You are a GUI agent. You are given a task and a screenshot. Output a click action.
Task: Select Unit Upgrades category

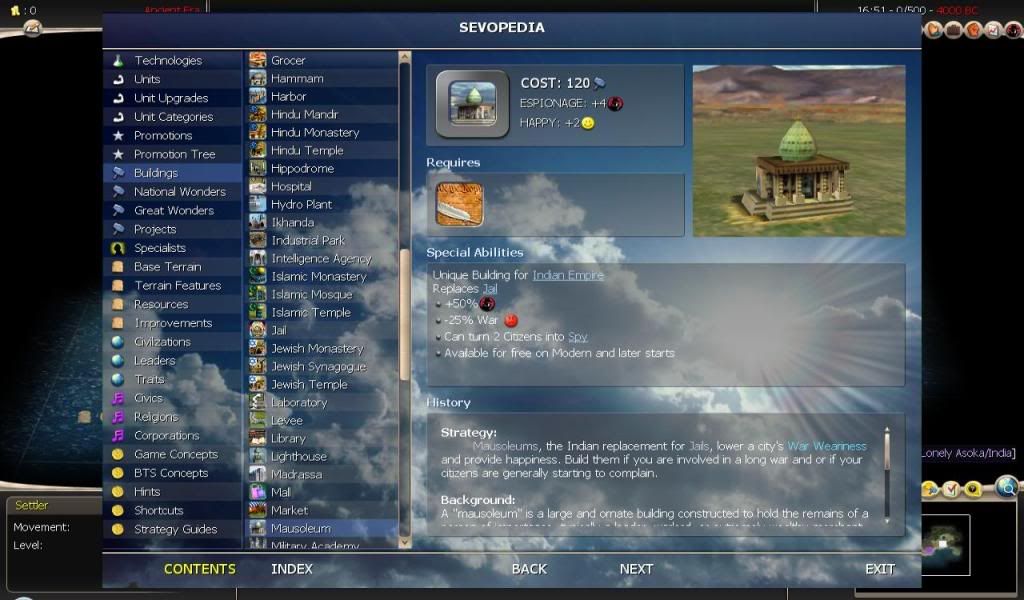pyautogui.click(x=172, y=98)
